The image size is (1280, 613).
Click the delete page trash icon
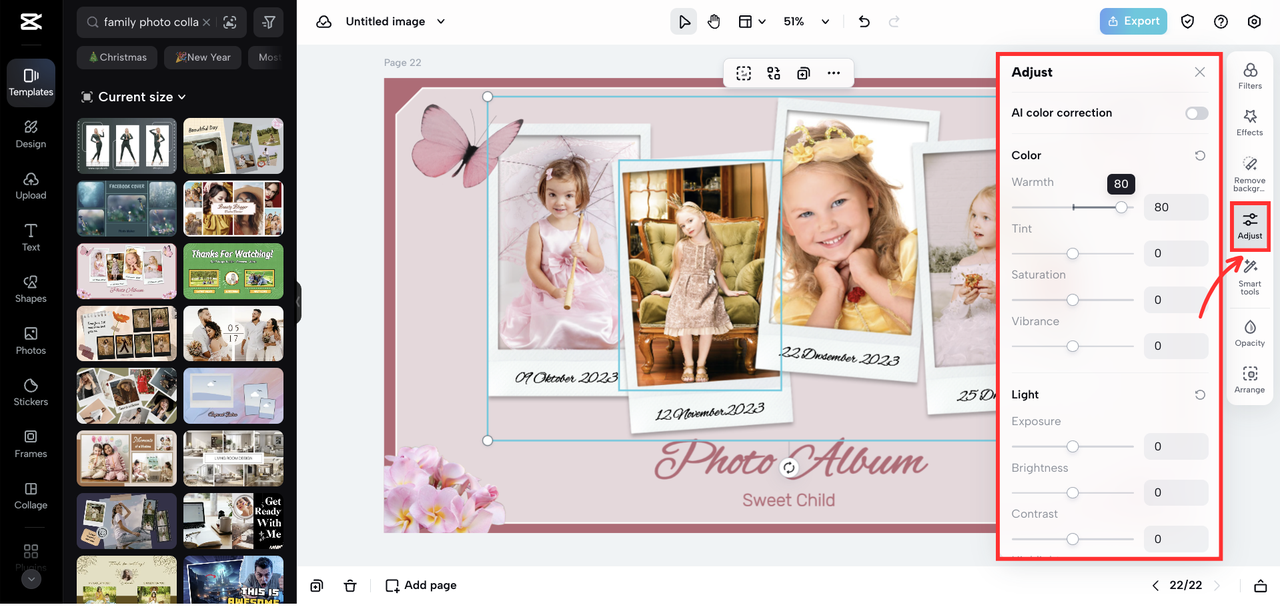click(350, 585)
